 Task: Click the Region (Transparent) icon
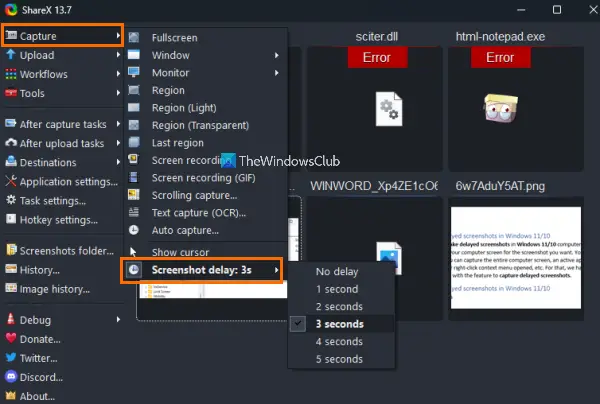tap(134, 125)
